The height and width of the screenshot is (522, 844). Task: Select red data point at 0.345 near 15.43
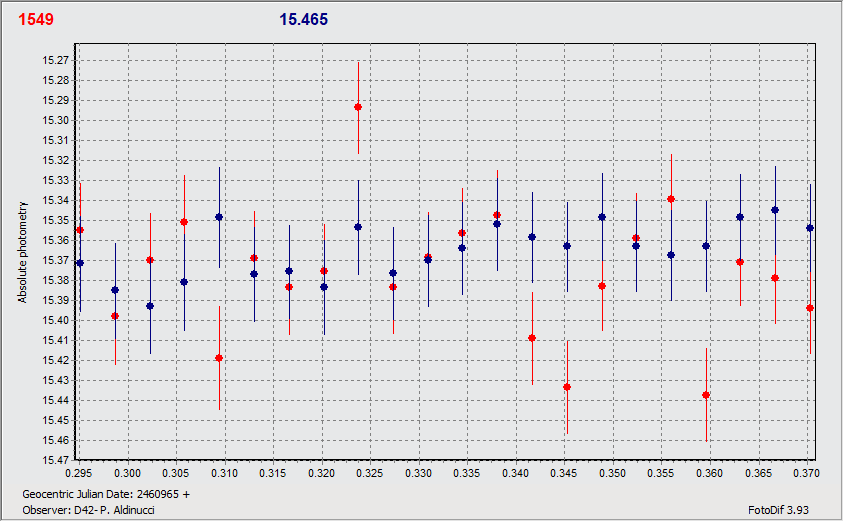tap(567, 387)
